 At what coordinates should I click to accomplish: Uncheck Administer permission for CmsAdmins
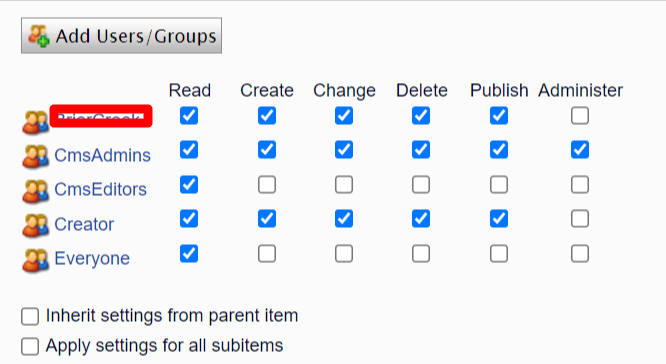(x=580, y=150)
